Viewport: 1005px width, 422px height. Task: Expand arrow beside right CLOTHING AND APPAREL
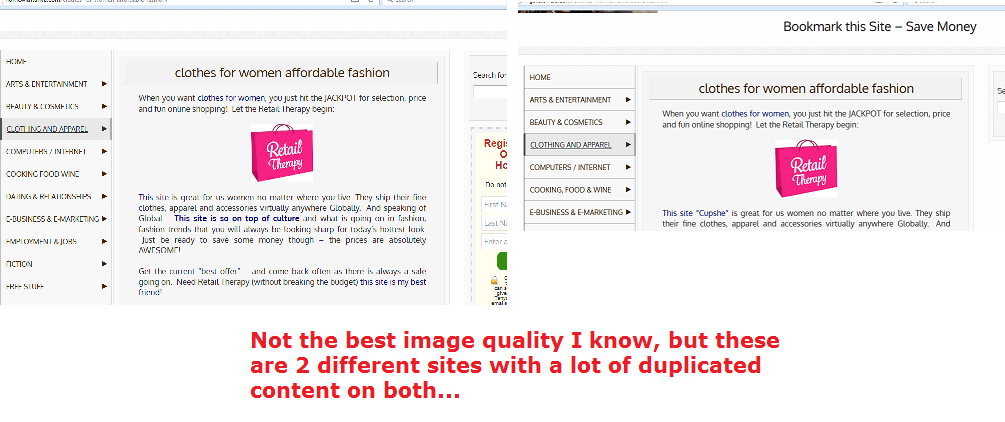click(629, 145)
